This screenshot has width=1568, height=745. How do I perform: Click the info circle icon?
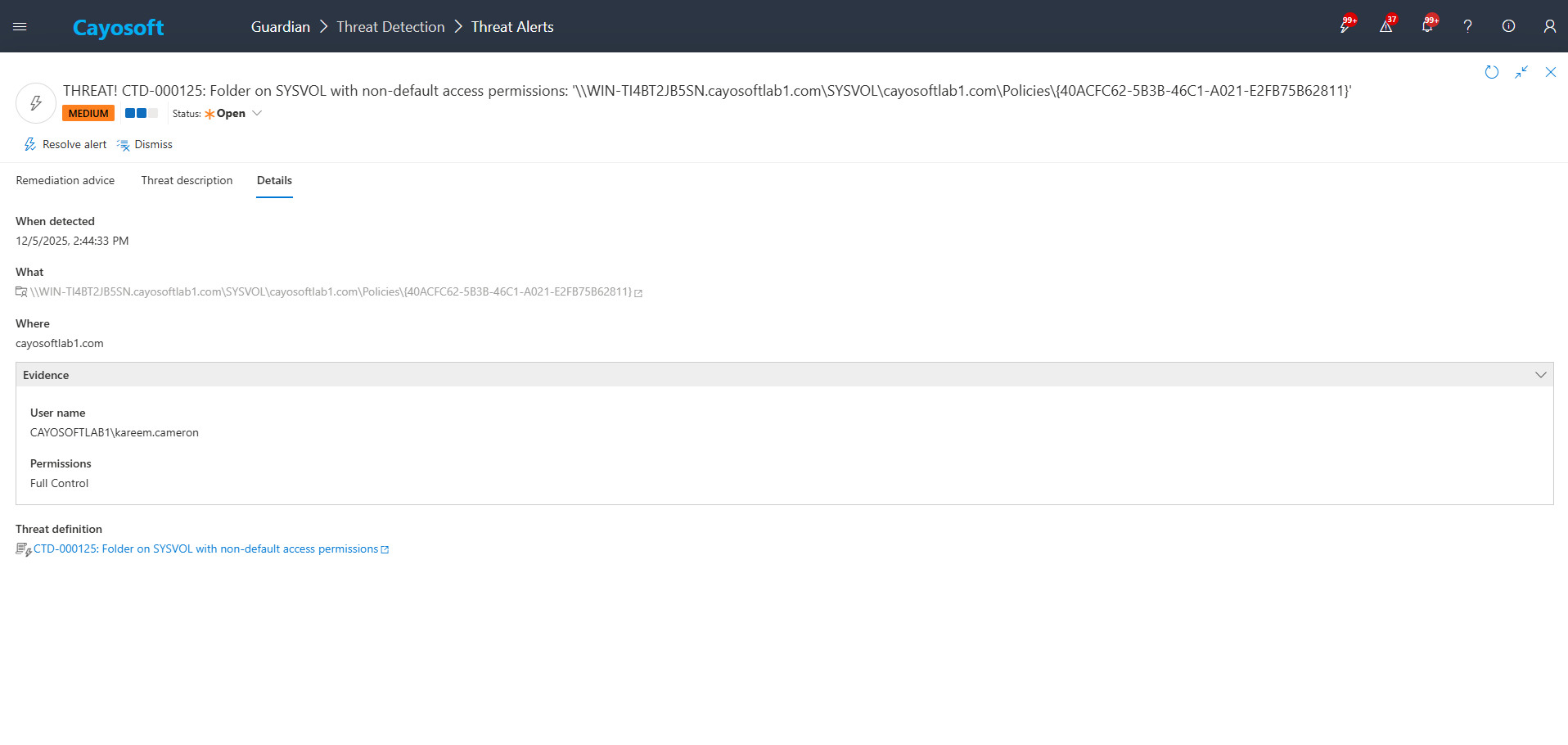[1508, 26]
